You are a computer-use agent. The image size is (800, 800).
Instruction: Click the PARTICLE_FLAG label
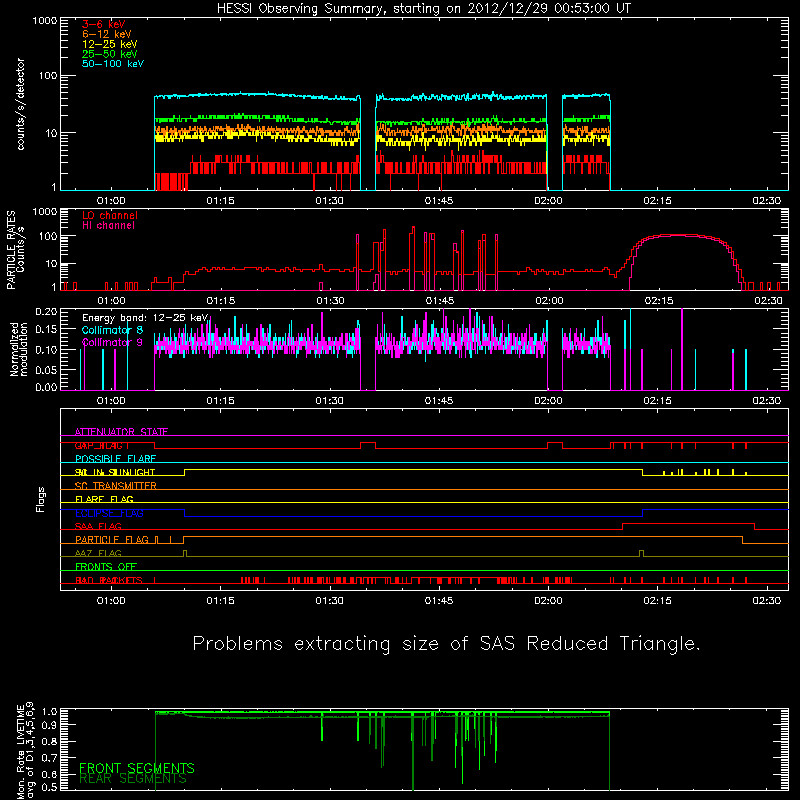[112, 540]
